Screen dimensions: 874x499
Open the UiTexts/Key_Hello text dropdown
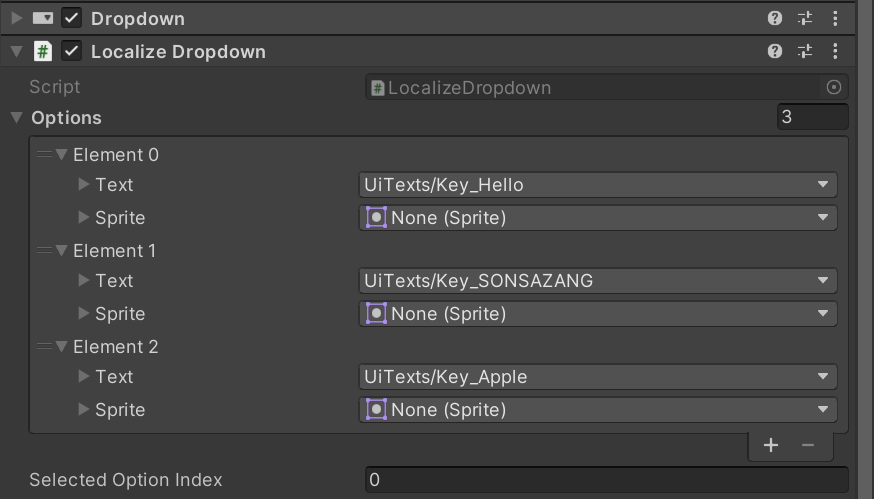[x=598, y=185]
